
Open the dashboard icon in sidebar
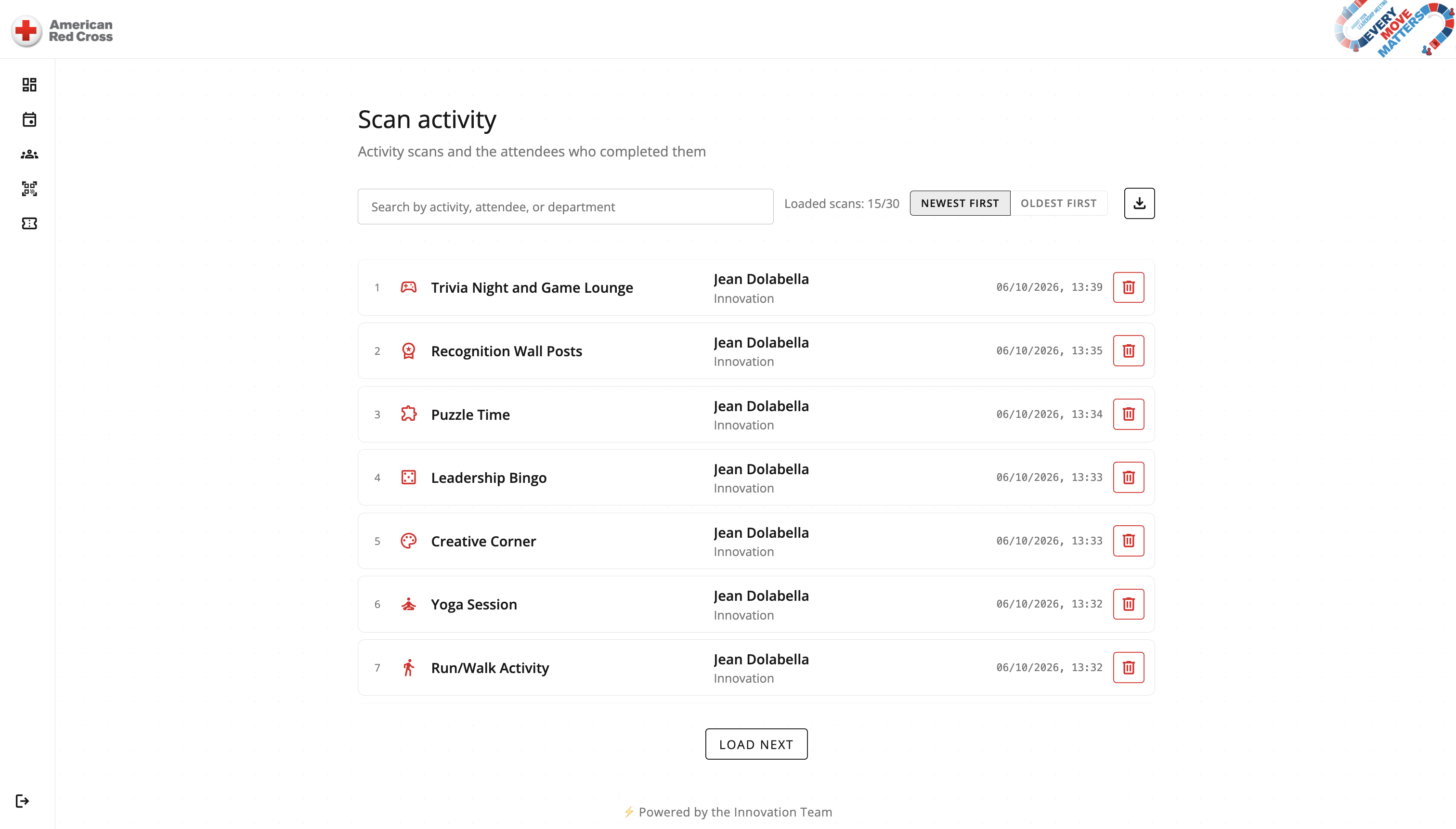[x=29, y=85]
